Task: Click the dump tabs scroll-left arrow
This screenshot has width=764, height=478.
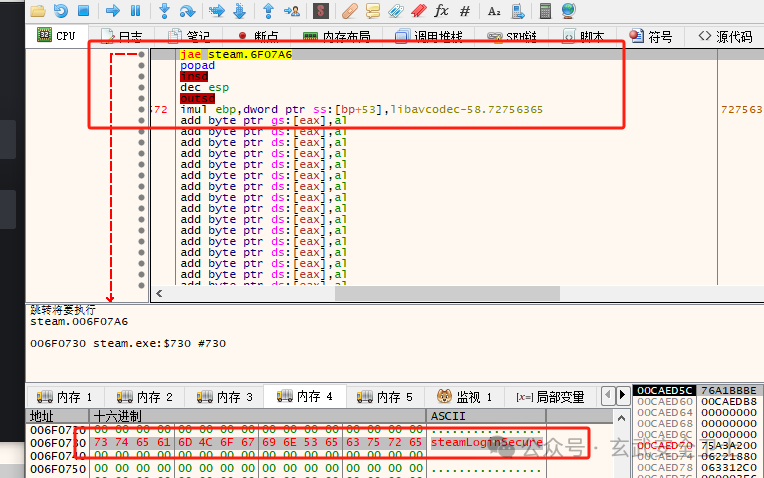Action: coord(608,395)
